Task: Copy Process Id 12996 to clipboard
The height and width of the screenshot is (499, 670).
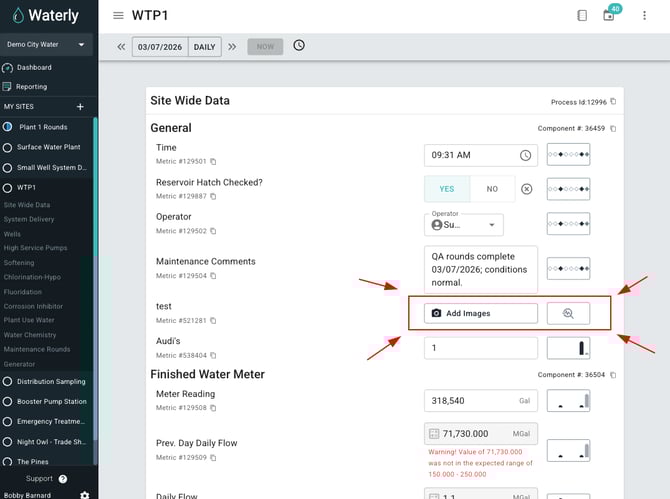Action: [x=614, y=102]
